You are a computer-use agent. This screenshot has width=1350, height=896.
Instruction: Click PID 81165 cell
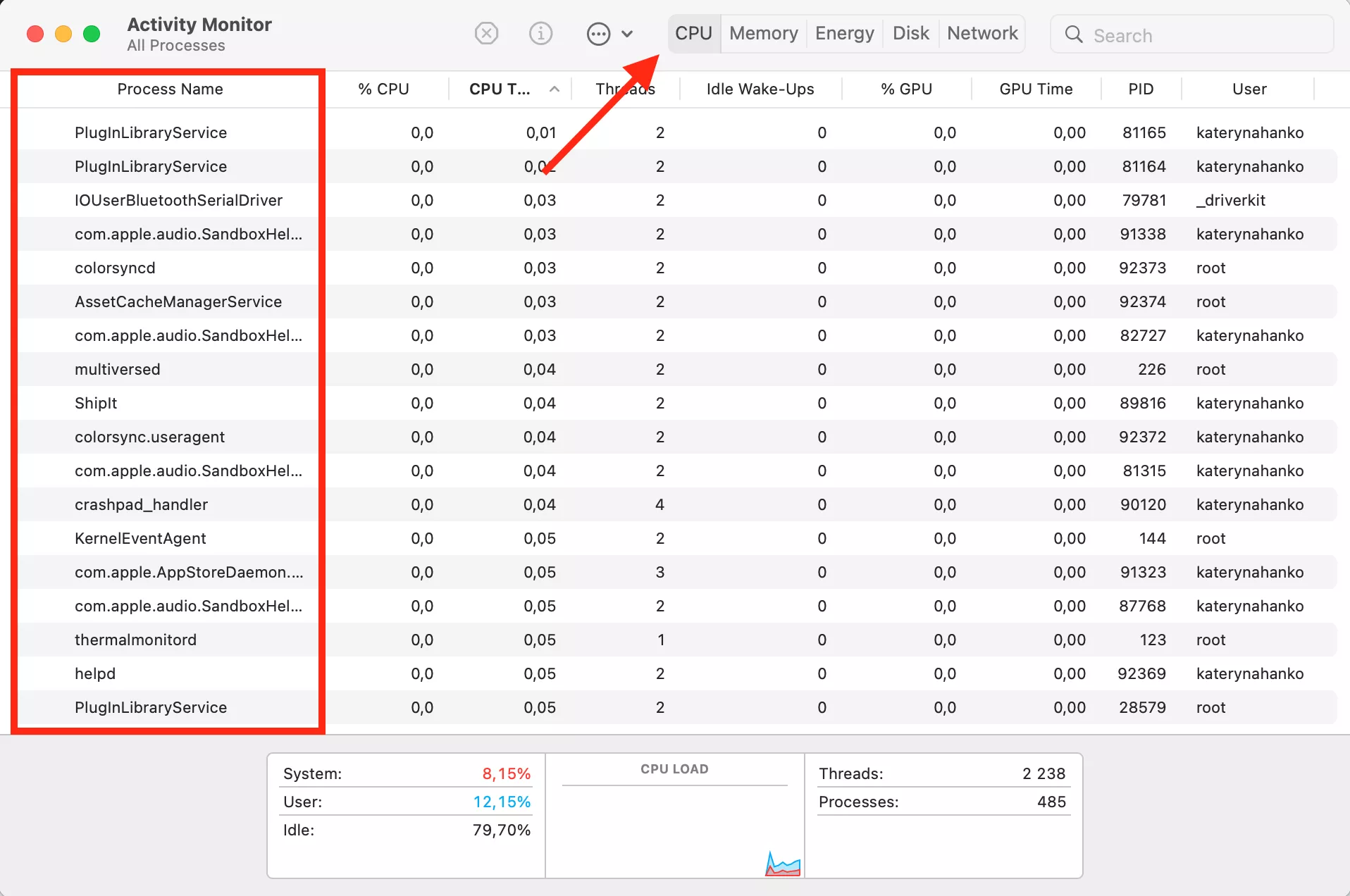1144,132
